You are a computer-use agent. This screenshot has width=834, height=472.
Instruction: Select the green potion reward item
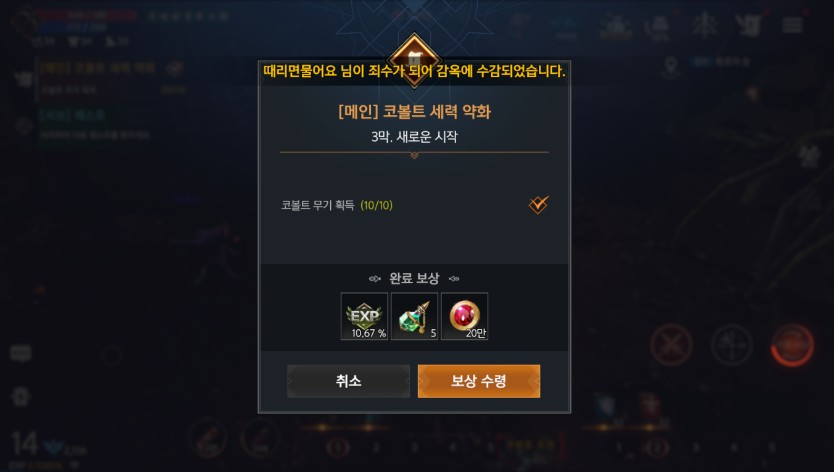point(414,316)
